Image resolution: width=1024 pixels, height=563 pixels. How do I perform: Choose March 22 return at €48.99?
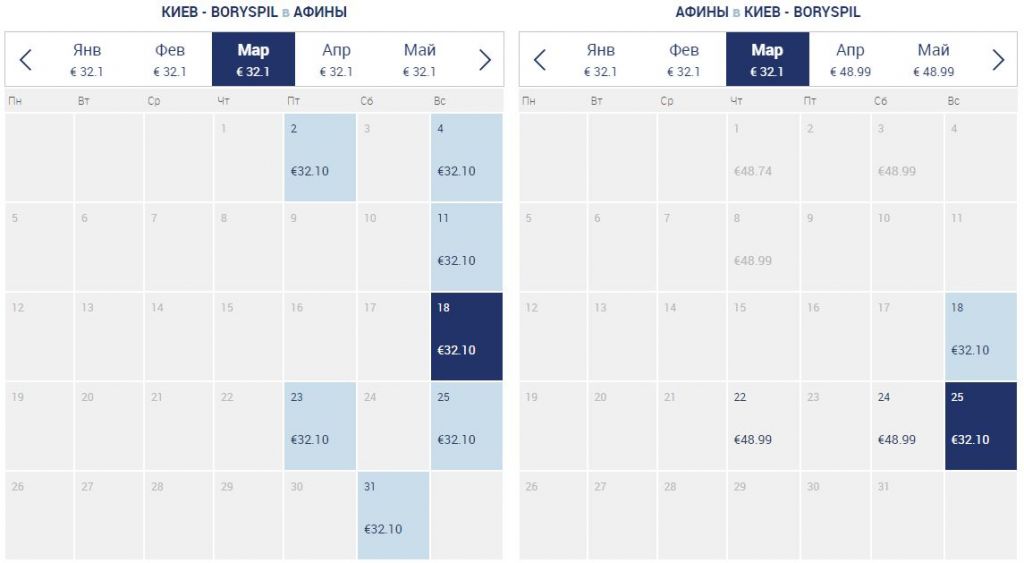tap(763, 426)
